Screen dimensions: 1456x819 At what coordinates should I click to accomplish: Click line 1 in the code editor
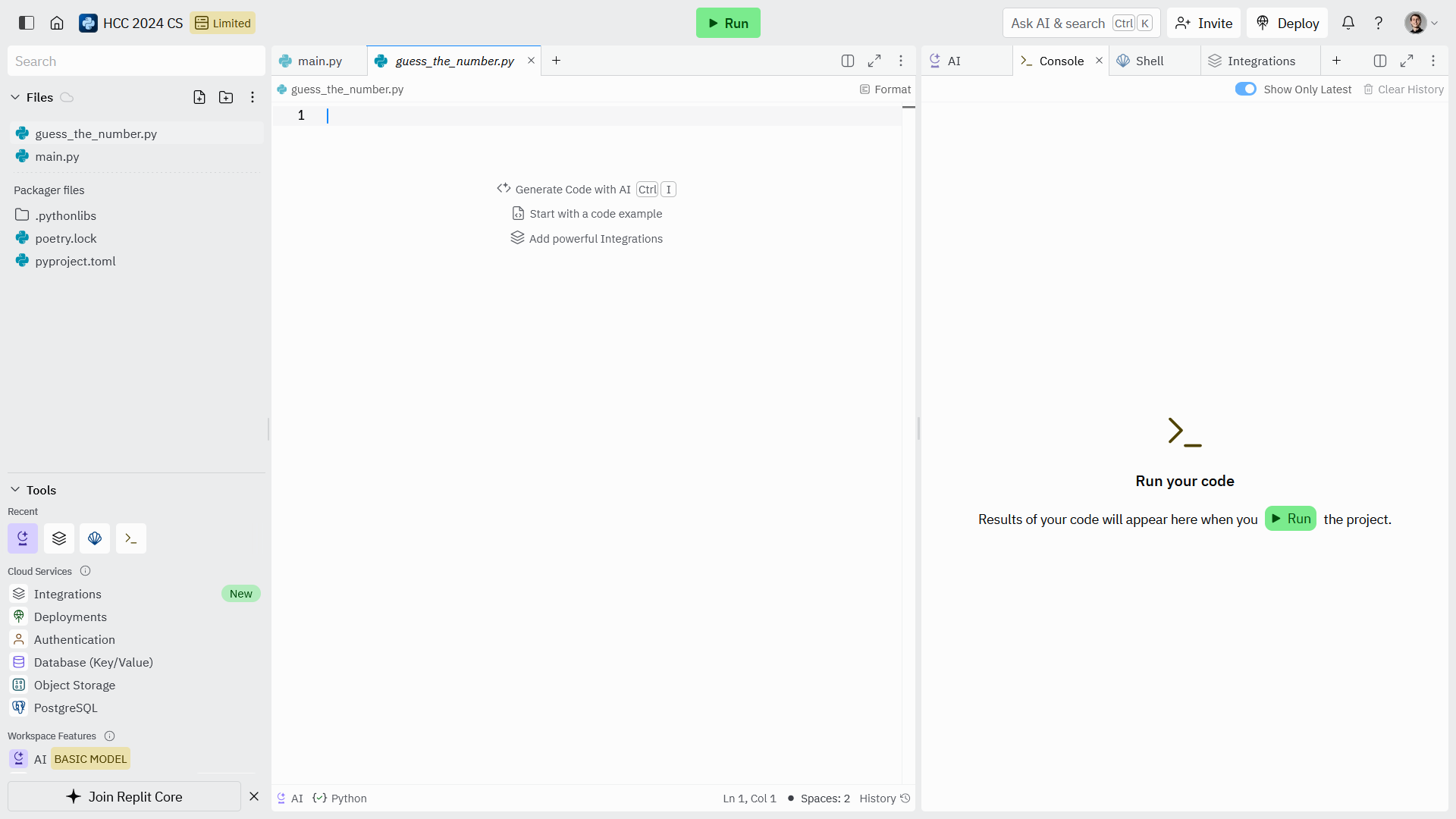click(x=588, y=115)
